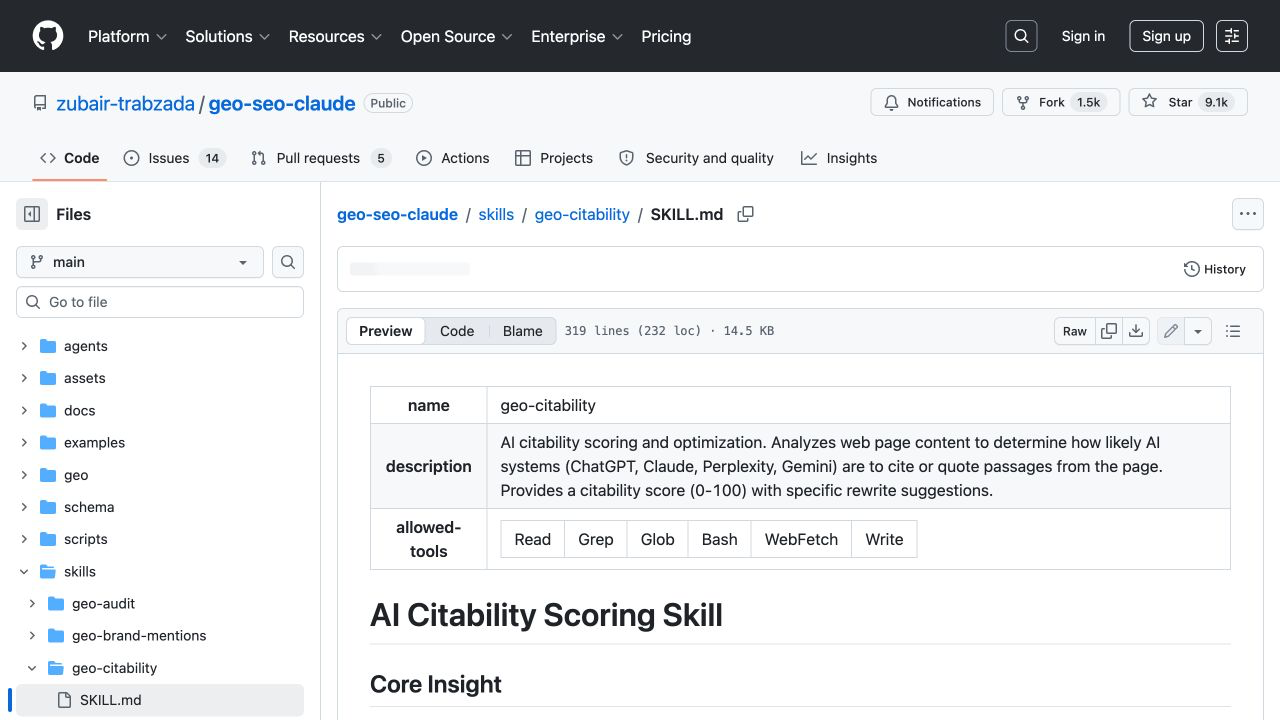Search files magnifier icon in sidebar
The height and width of the screenshot is (720, 1280).
(288, 262)
